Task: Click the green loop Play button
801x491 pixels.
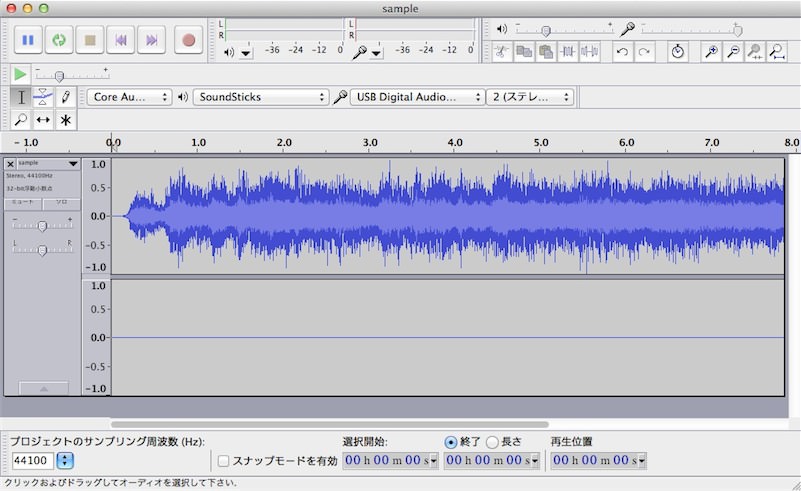Action: [59, 40]
